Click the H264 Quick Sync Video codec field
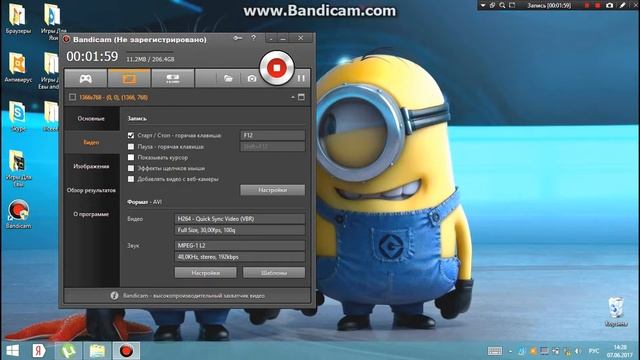 tap(240, 219)
